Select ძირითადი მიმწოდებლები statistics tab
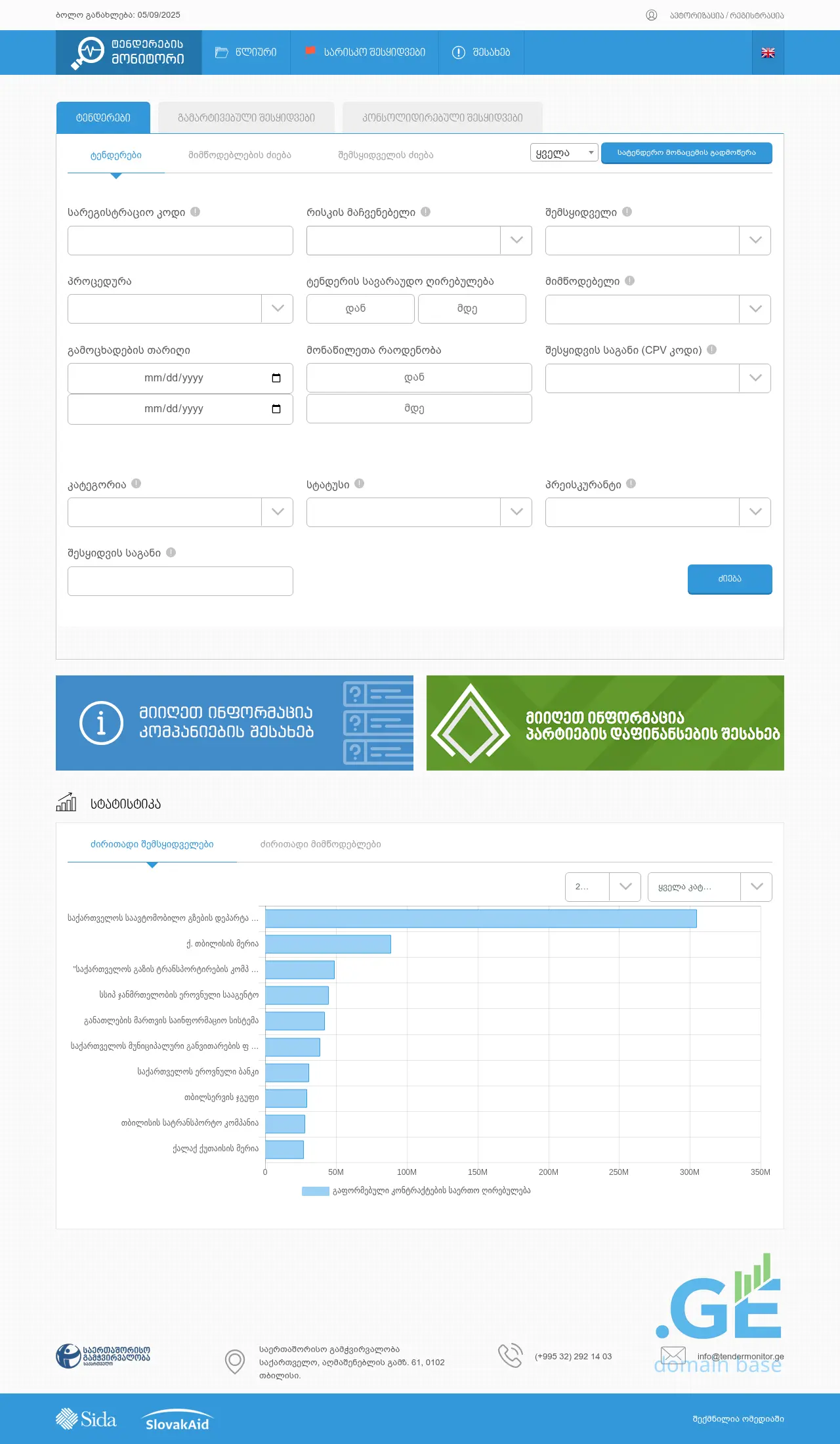Viewport: 840px width, 1444px height. (320, 845)
